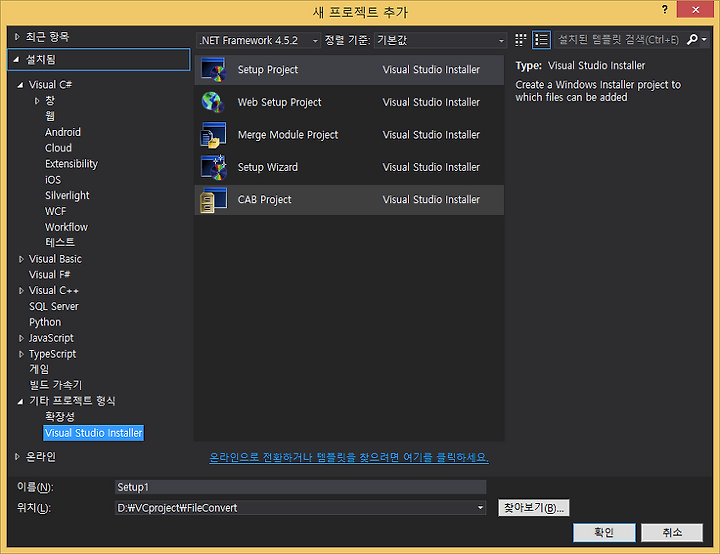Select the CAB Project template name
The width and height of the screenshot is (720, 554).
coord(264,200)
